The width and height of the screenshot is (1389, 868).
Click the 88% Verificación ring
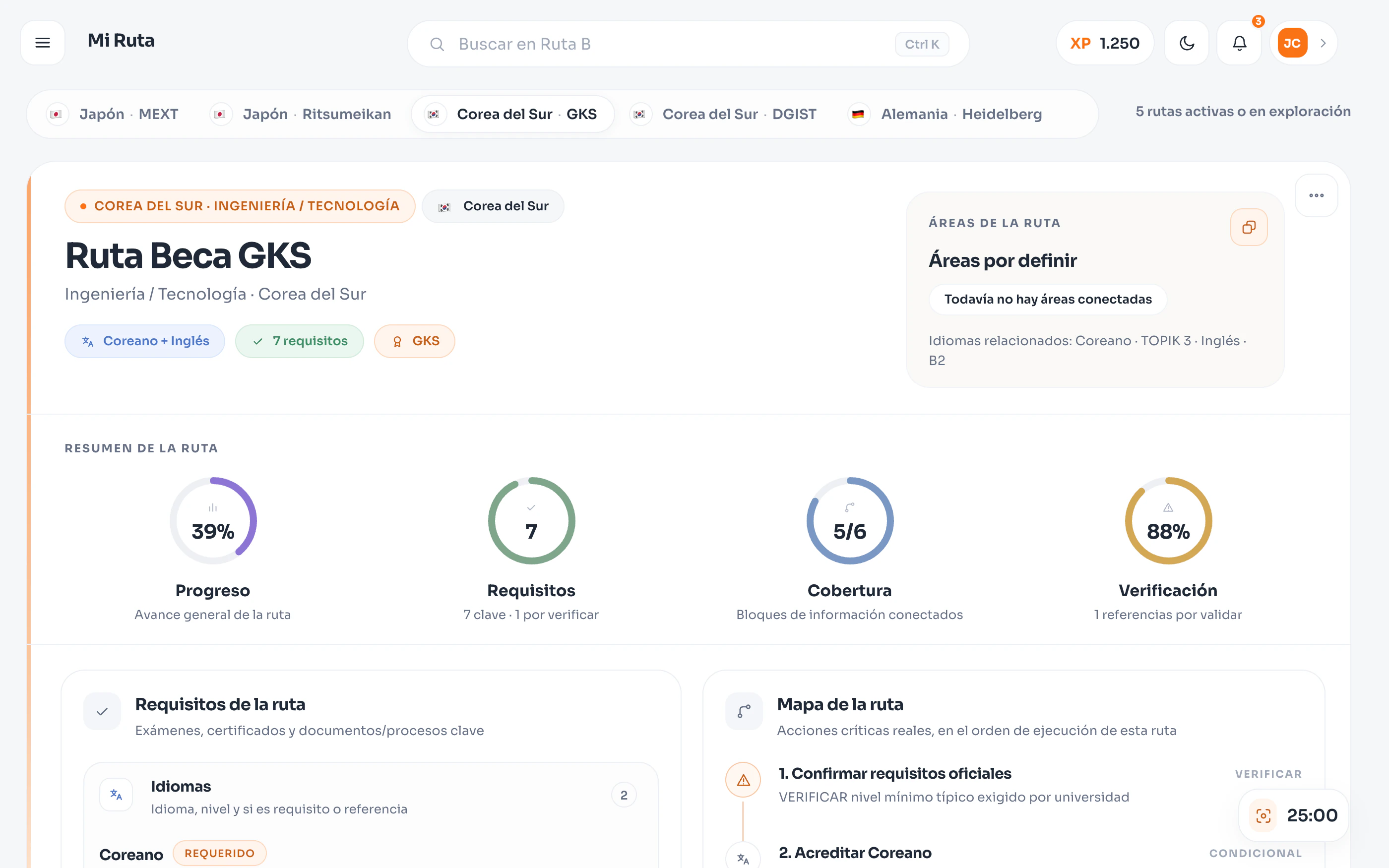point(1168,521)
